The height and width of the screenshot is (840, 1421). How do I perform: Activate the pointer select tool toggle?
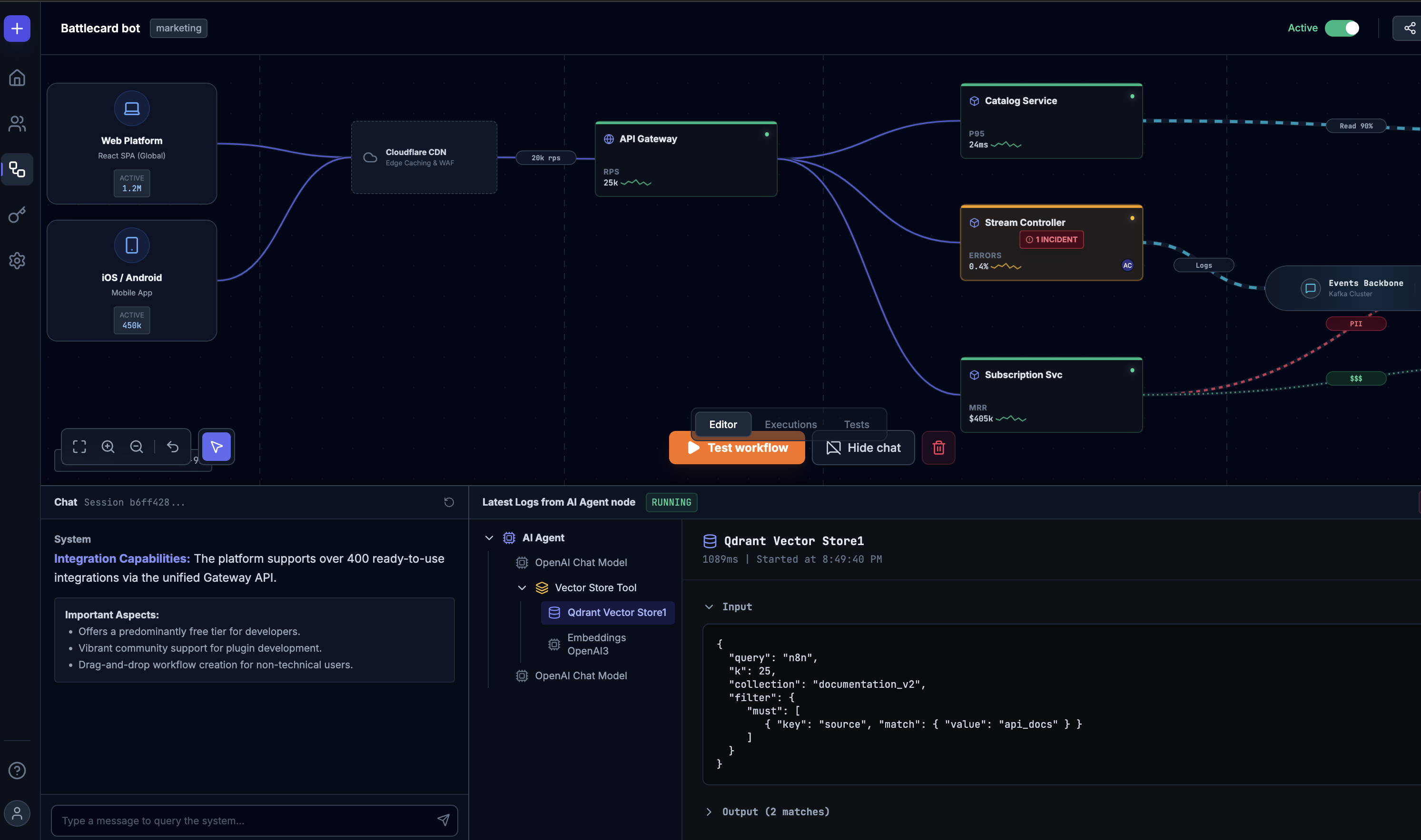point(216,447)
